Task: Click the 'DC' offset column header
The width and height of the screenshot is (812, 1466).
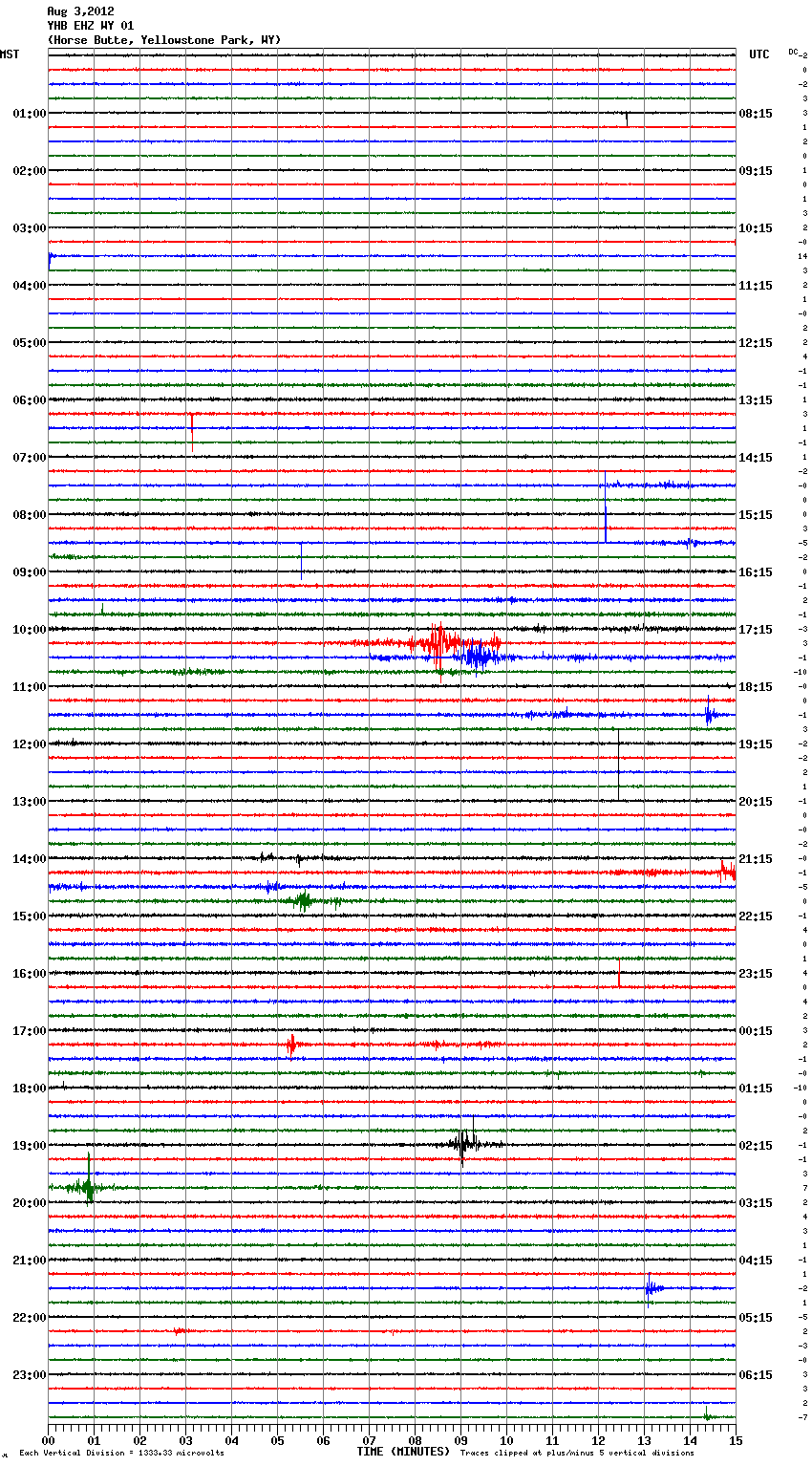Action: point(794,52)
